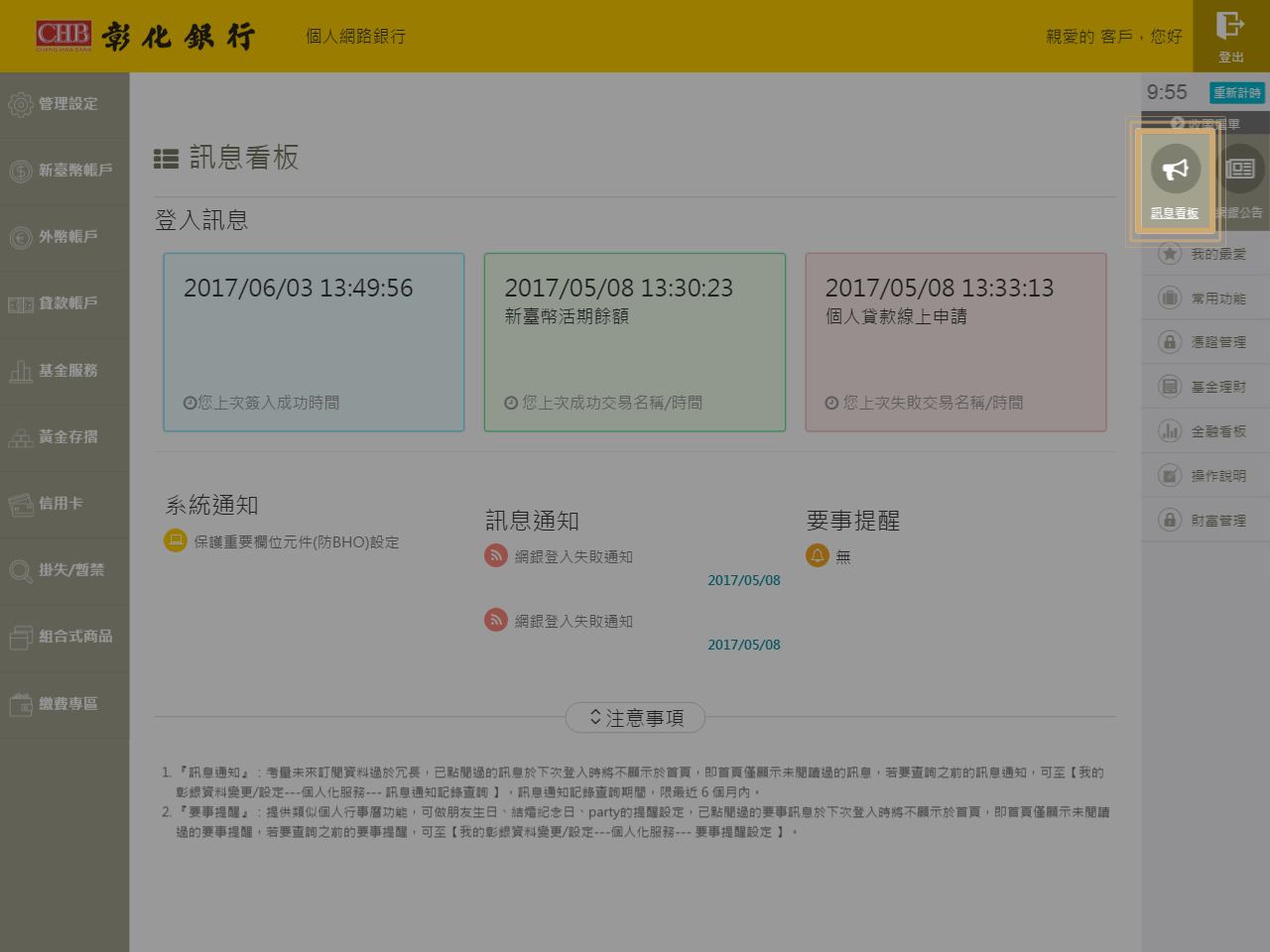
Task: Open the 網銀公告 newspaper icon
Action: pyautogui.click(x=1240, y=170)
